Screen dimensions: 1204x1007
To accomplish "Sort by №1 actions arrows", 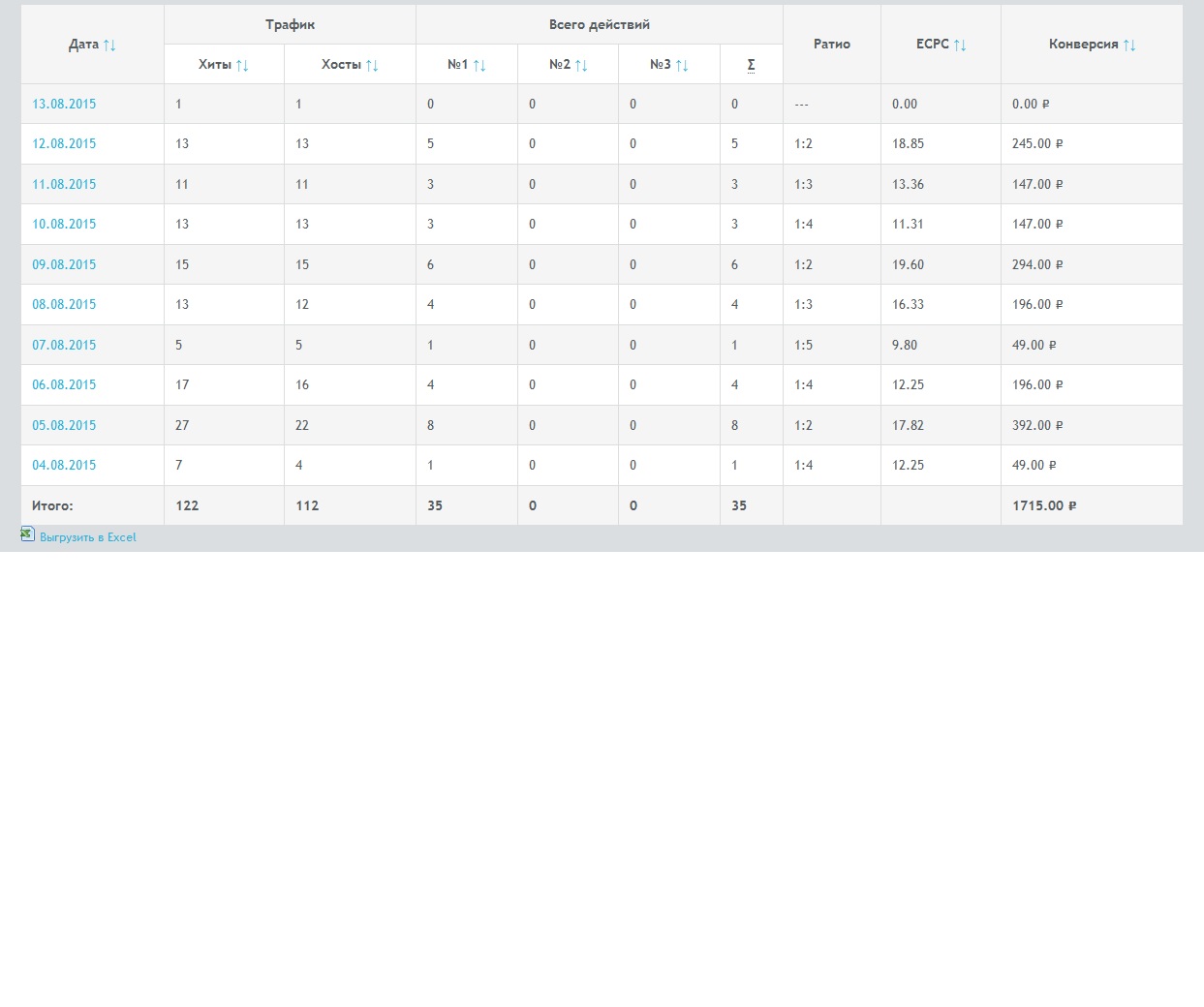I will click(x=479, y=66).
